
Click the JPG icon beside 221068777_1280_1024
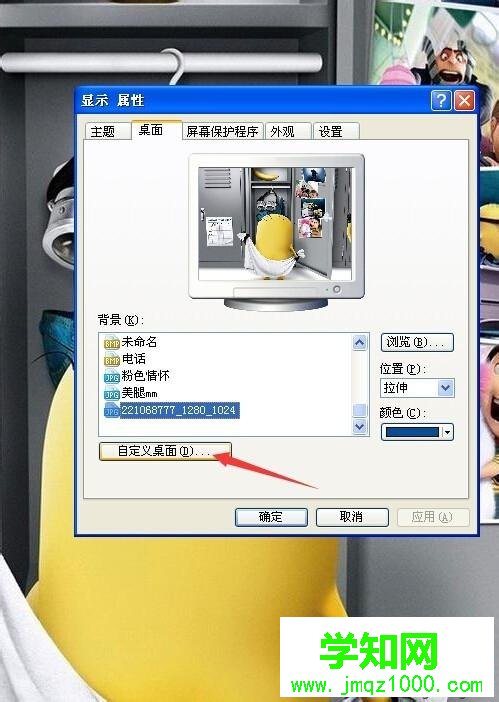111,411
